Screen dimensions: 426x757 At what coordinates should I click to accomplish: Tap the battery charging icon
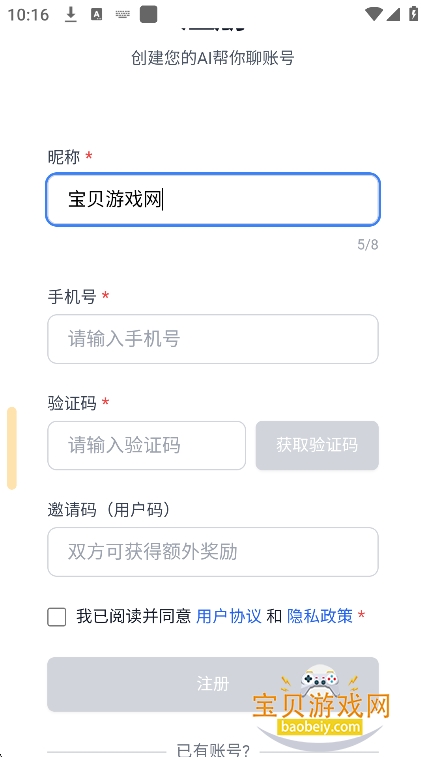coord(413,14)
